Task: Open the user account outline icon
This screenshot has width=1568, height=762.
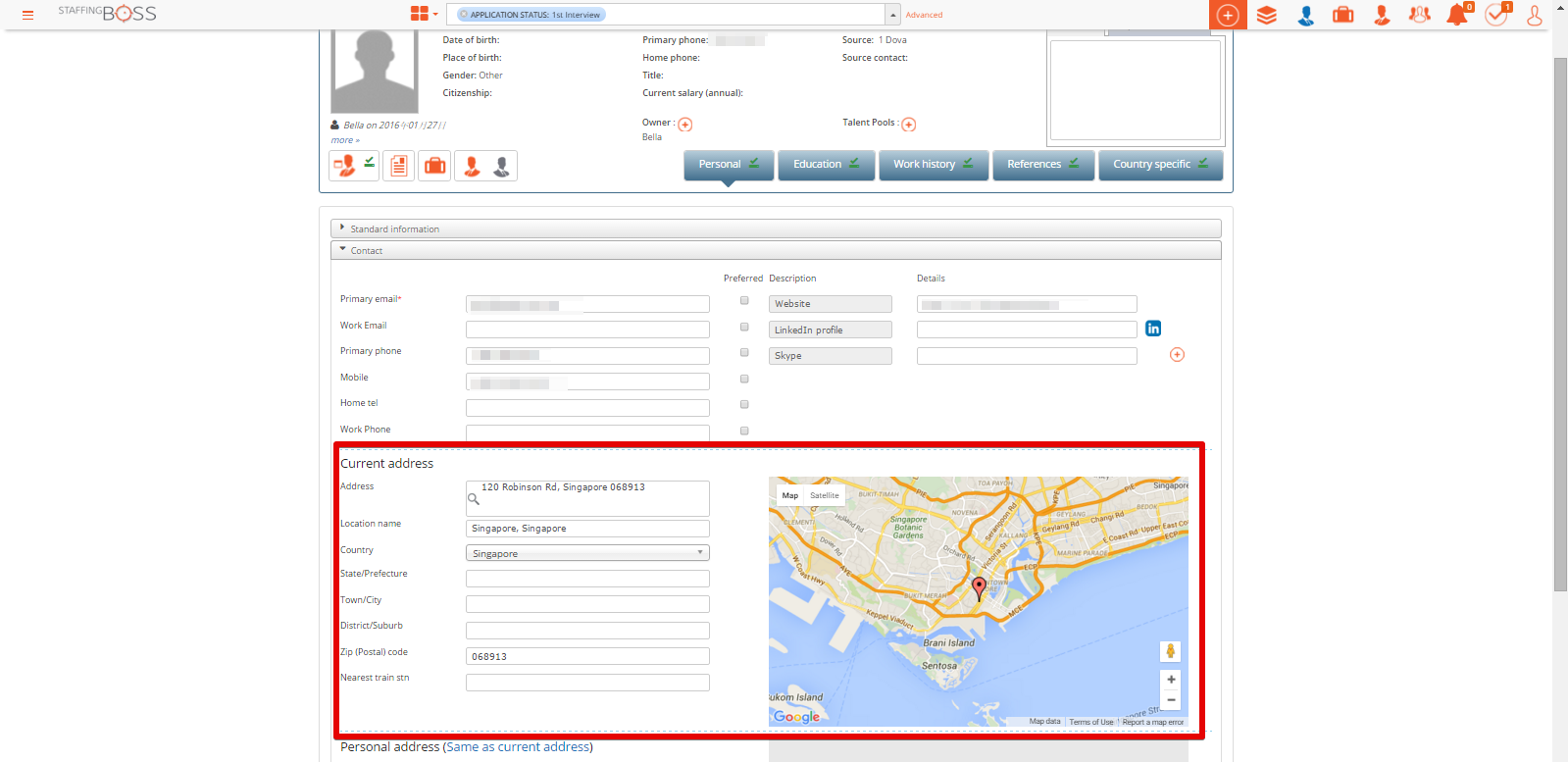Action: 1535,15
